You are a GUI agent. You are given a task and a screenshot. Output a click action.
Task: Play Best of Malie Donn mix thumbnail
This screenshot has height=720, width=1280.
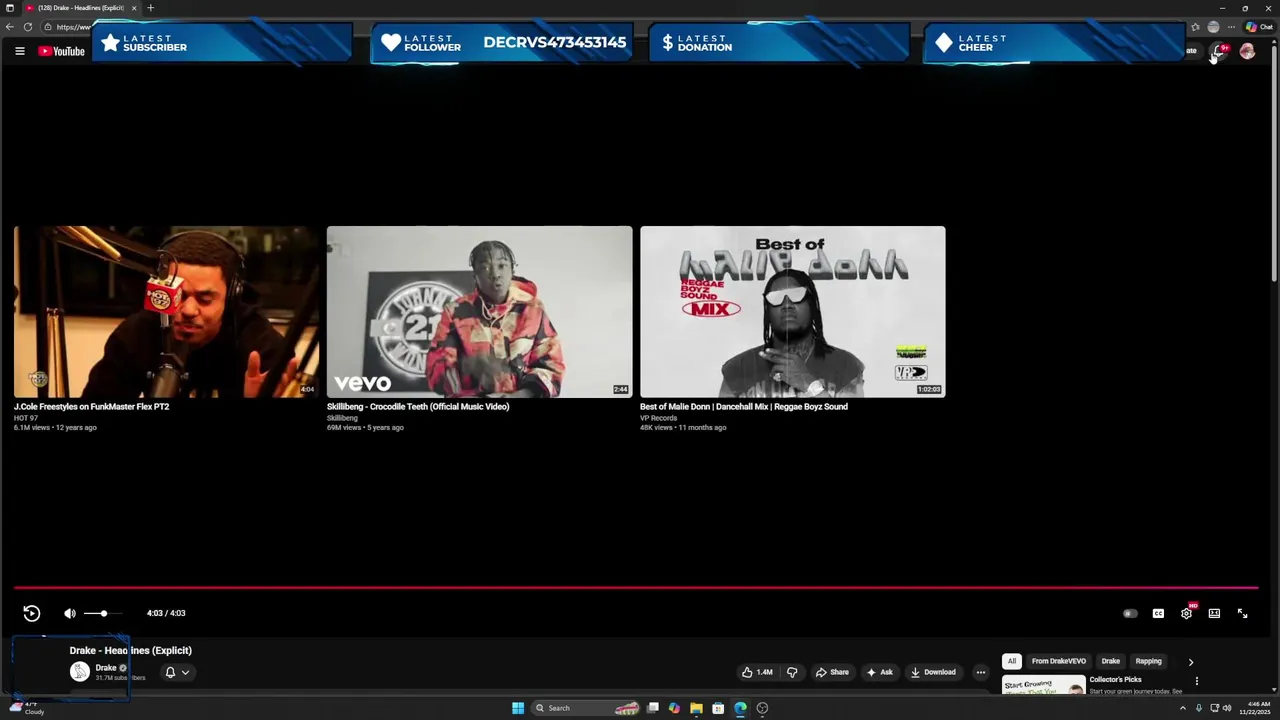792,312
